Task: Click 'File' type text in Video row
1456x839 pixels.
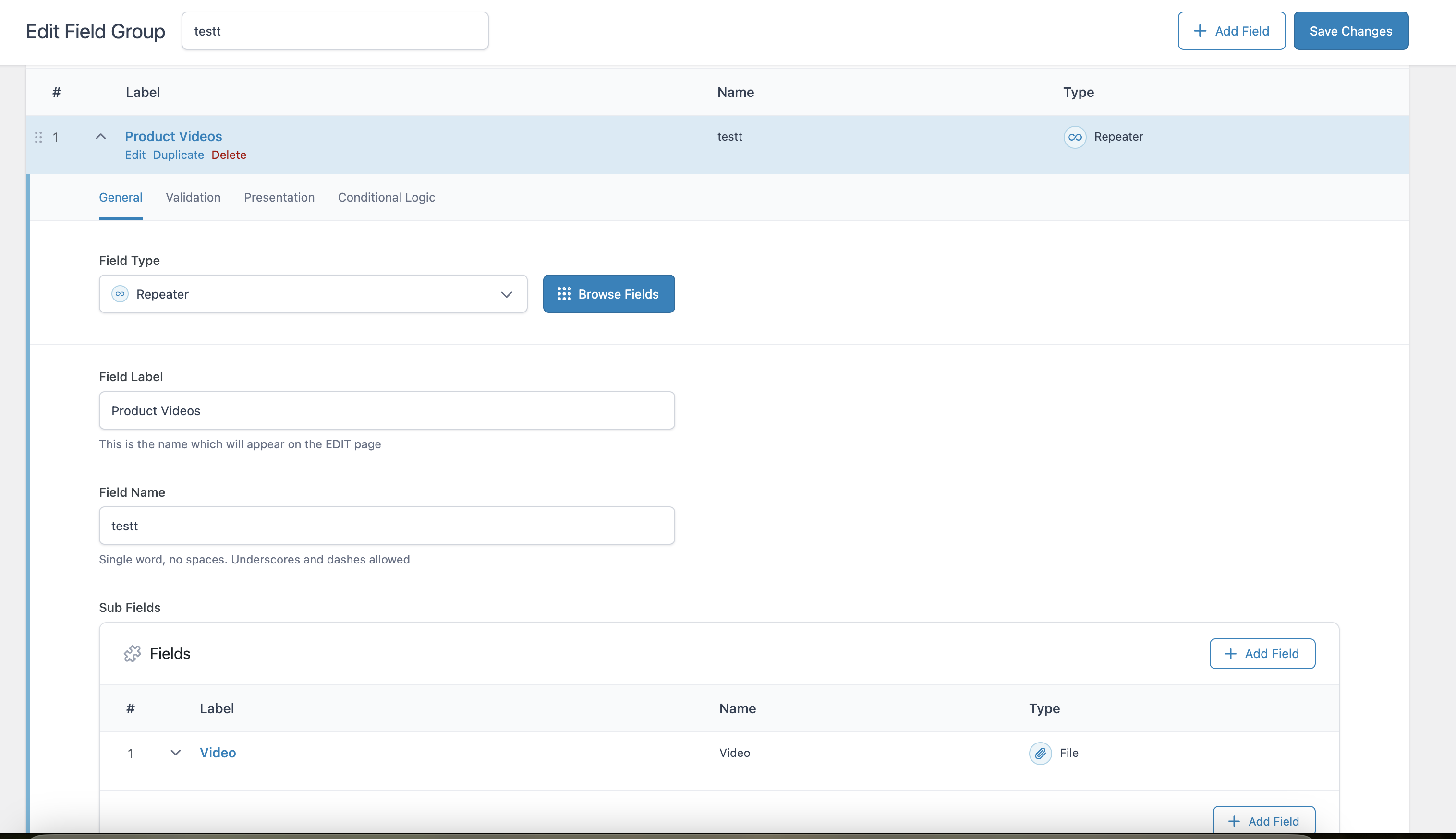Action: (1068, 753)
